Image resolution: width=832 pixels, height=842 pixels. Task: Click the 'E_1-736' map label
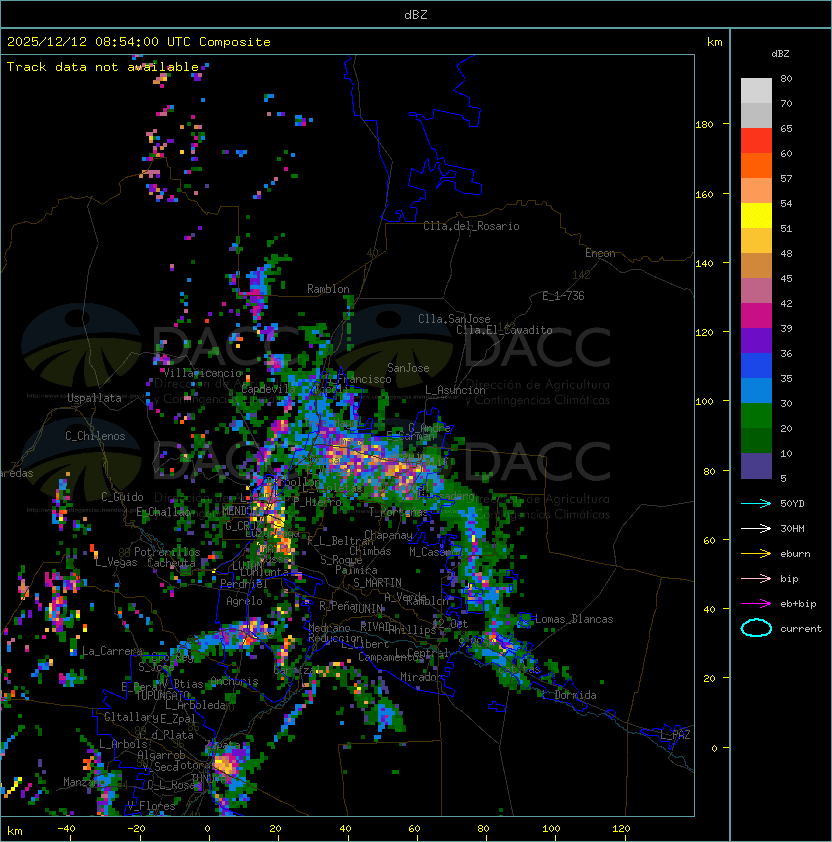(563, 296)
